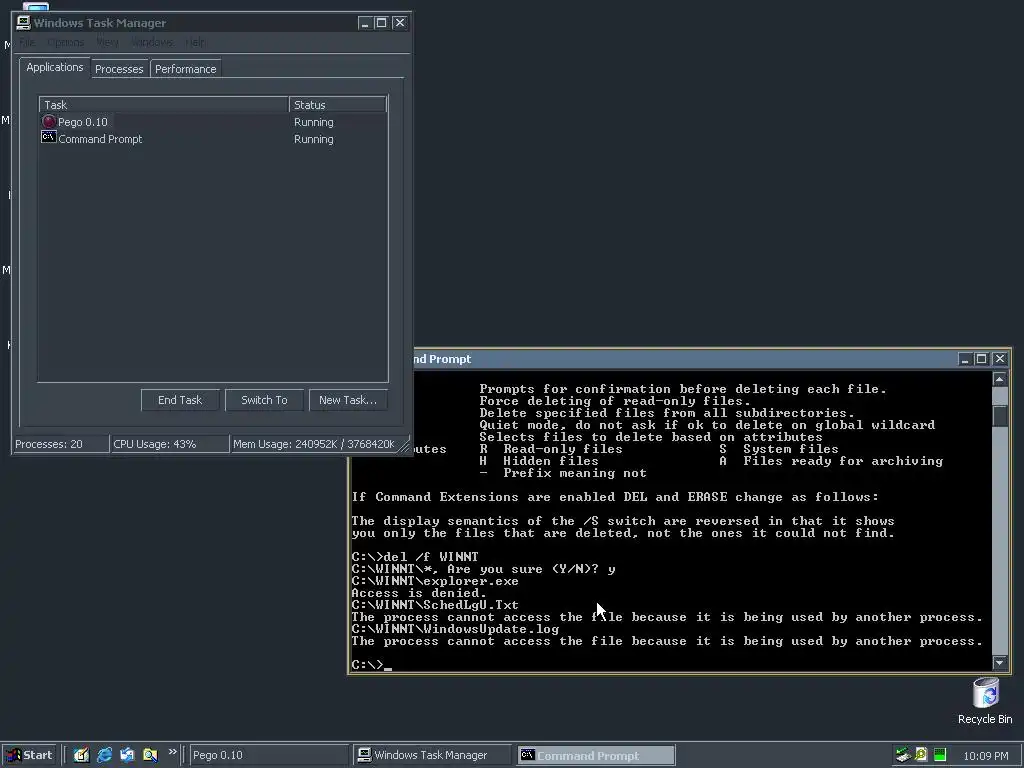1024x768 pixels.
Task: Switch to the Processes tab
Action: (x=119, y=69)
